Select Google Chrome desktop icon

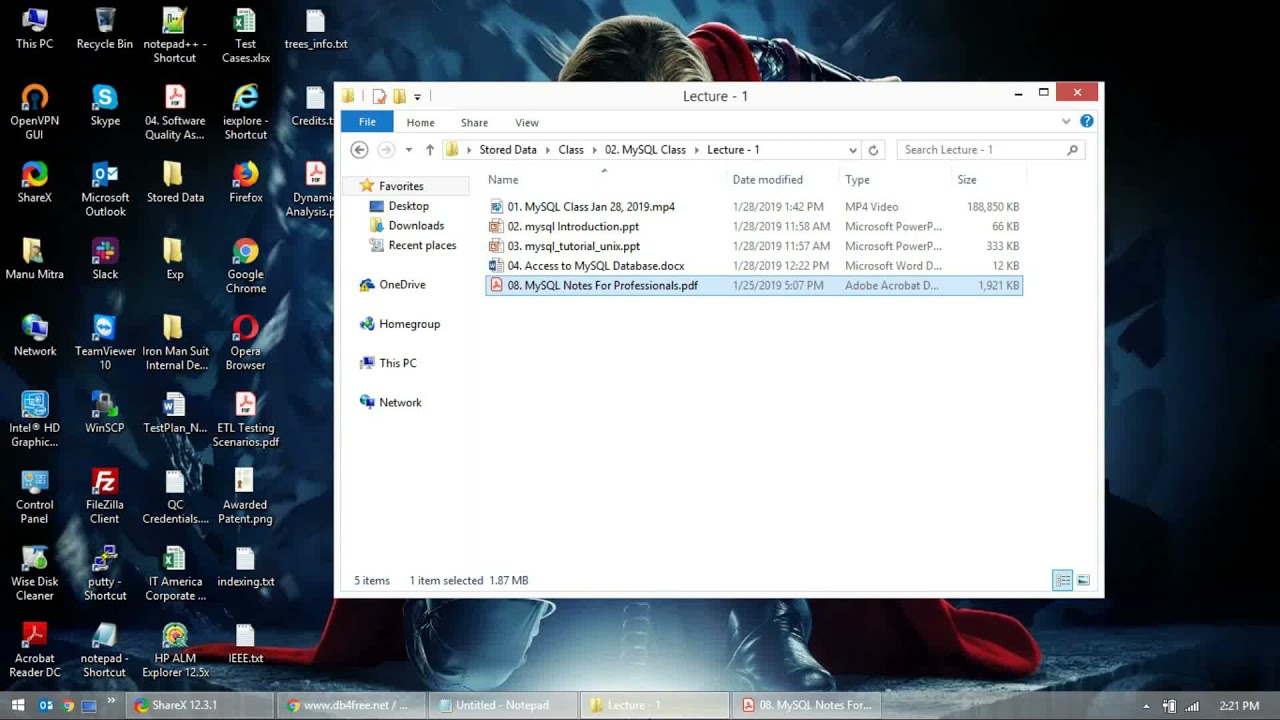click(x=245, y=265)
